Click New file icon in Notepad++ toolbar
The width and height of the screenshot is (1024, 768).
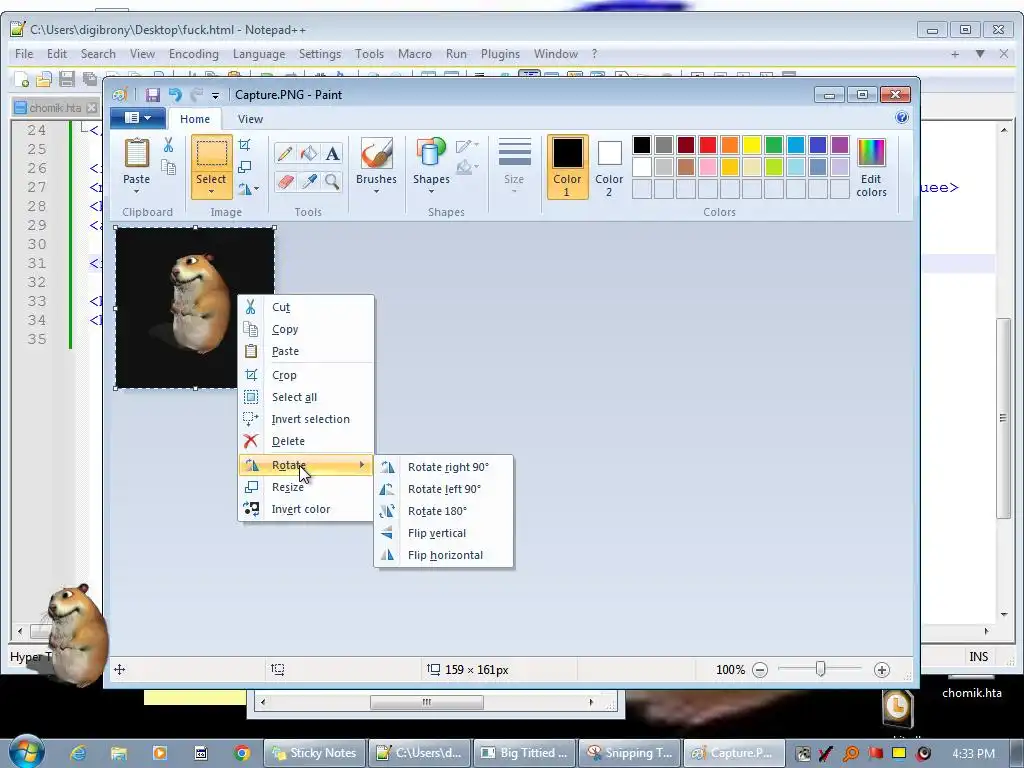coord(22,80)
